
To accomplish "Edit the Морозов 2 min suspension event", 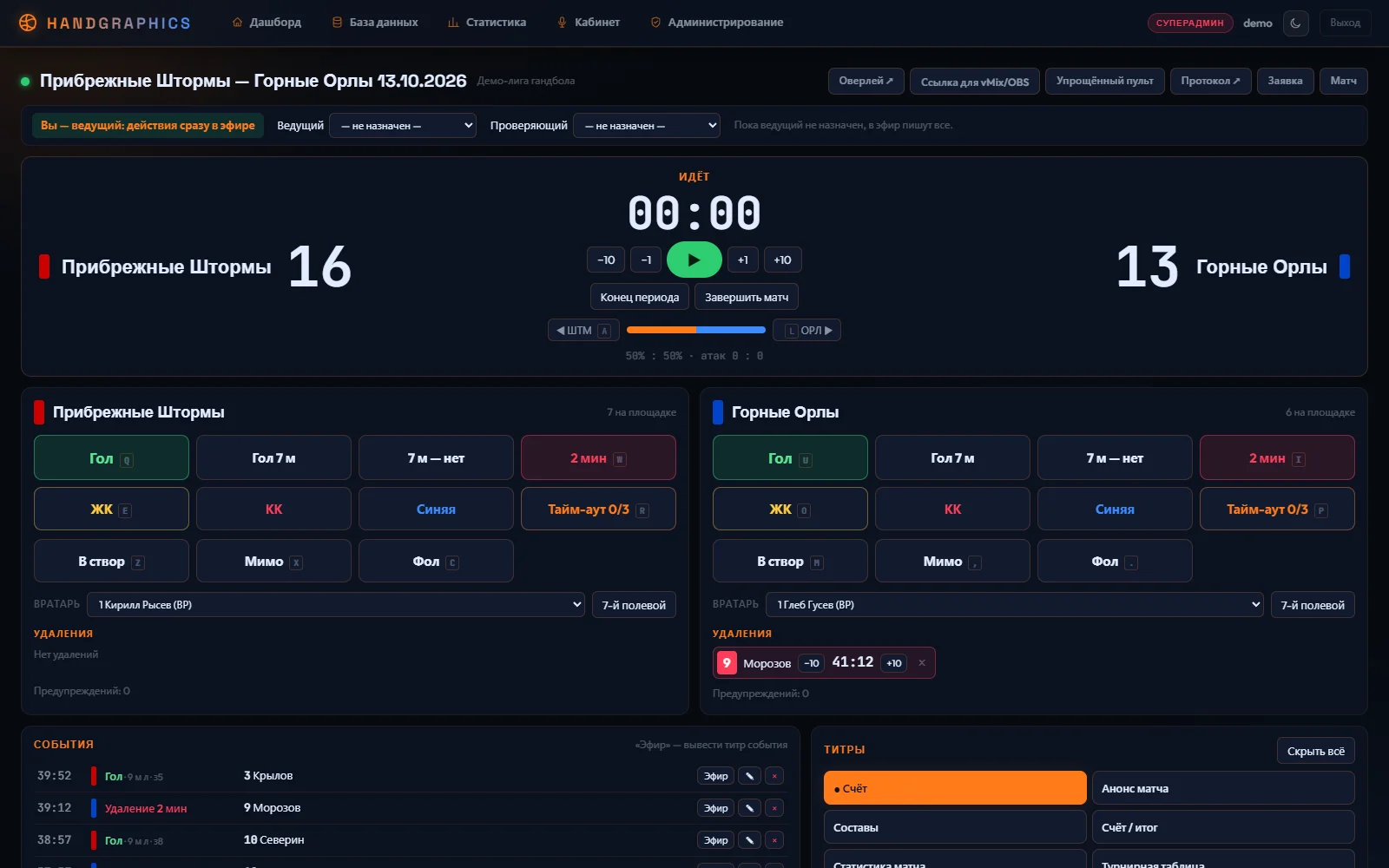I will [749, 808].
